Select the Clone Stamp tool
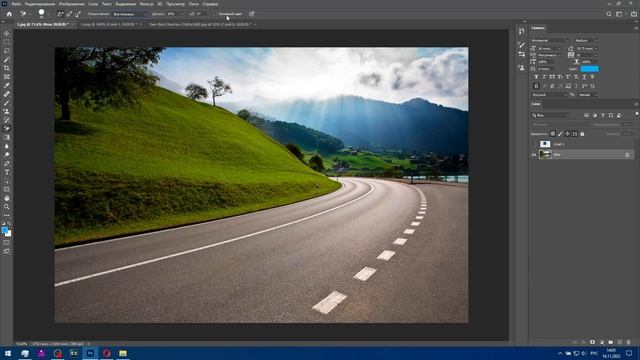The image size is (640, 360). click(x=7, y=111)
